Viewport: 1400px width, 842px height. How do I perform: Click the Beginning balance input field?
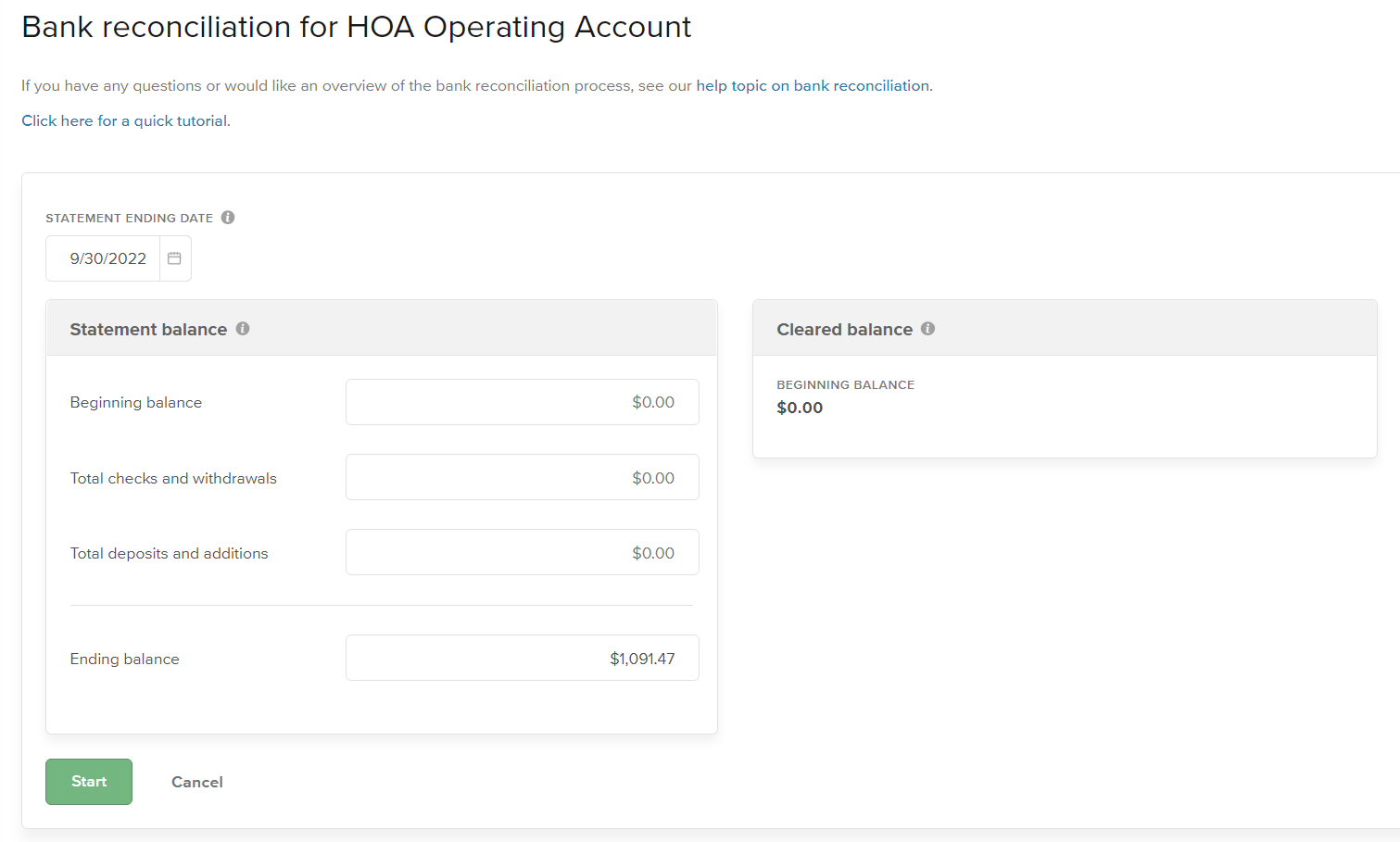522,402
